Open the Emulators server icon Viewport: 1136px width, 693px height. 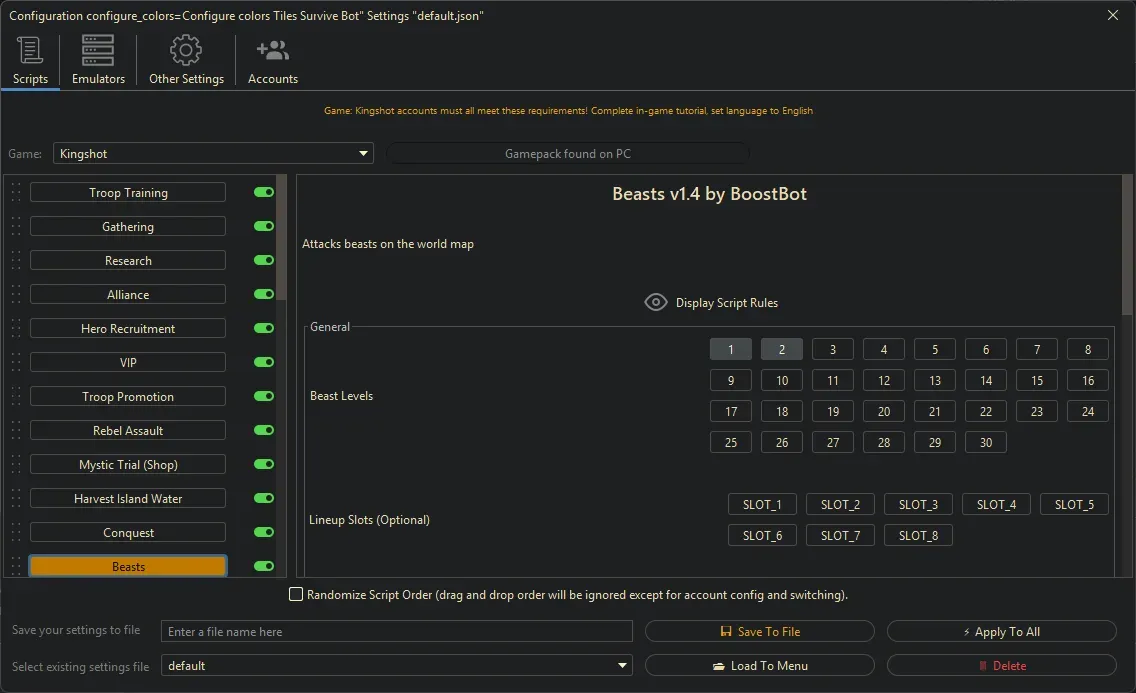click(98, 50)
